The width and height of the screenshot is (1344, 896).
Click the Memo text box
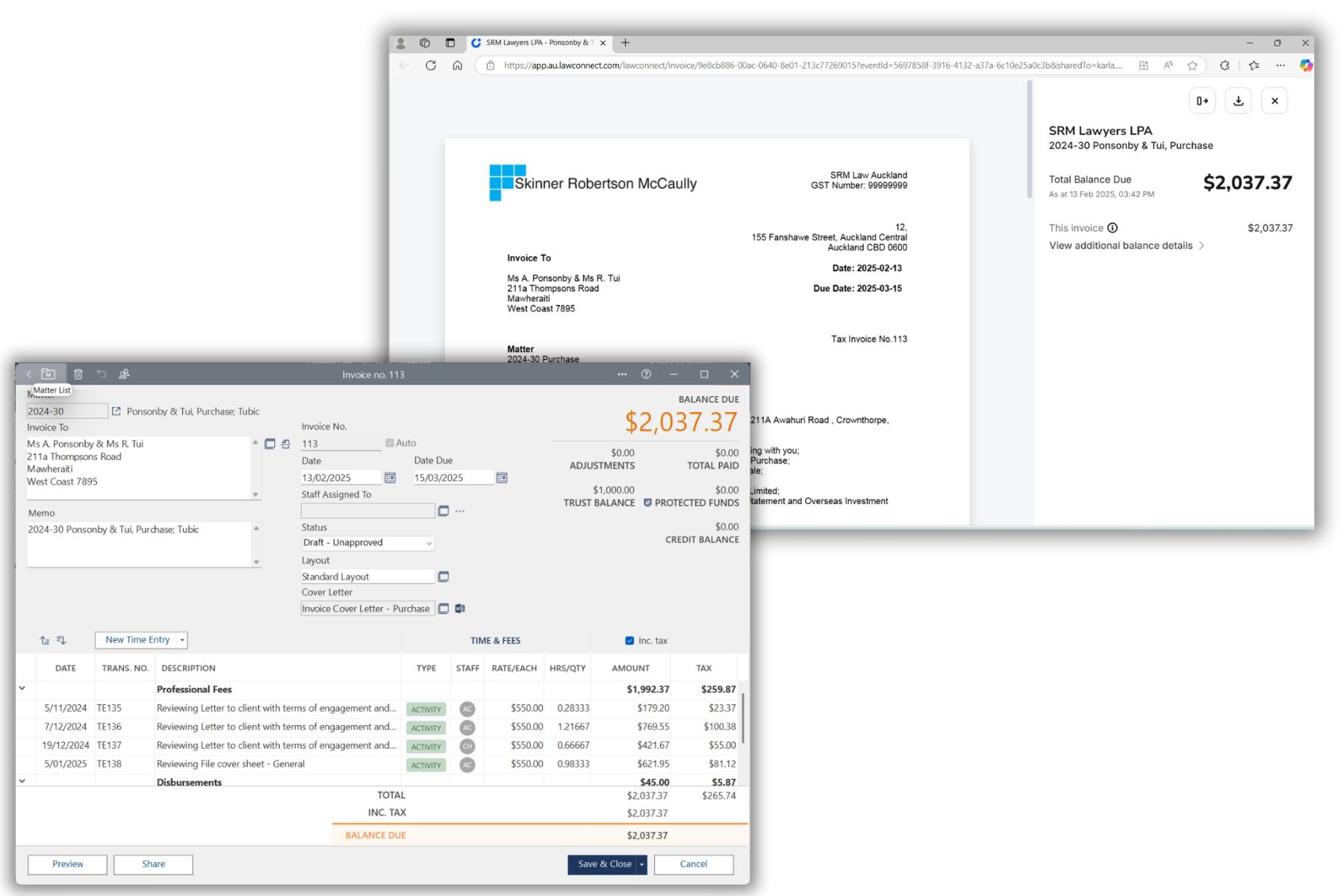pyautogui.click(x=139, y=544)
